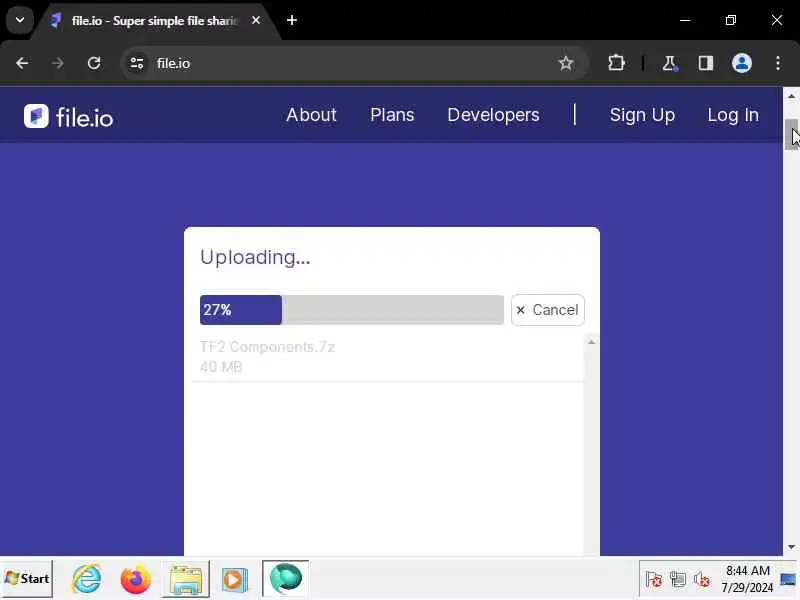Click the page scrollbar down arrow

[x=791, y=547]
